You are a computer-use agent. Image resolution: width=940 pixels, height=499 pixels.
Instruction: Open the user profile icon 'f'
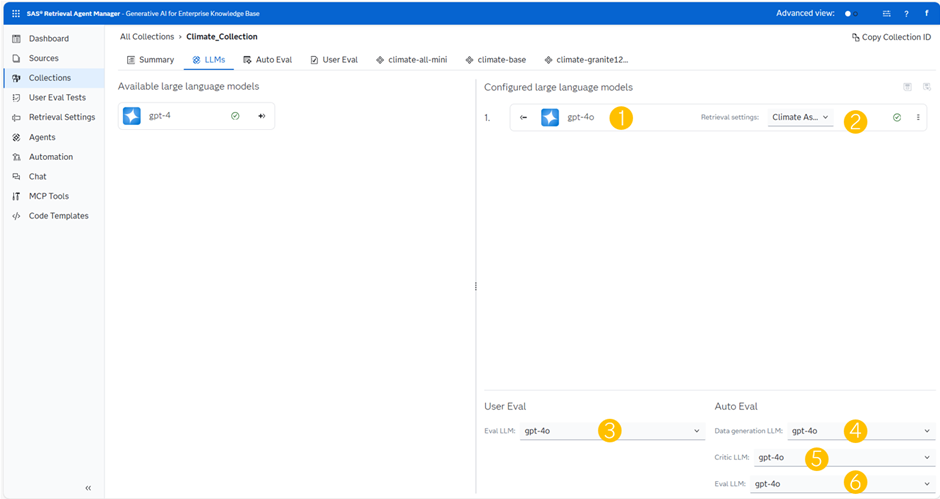point(926,13)
